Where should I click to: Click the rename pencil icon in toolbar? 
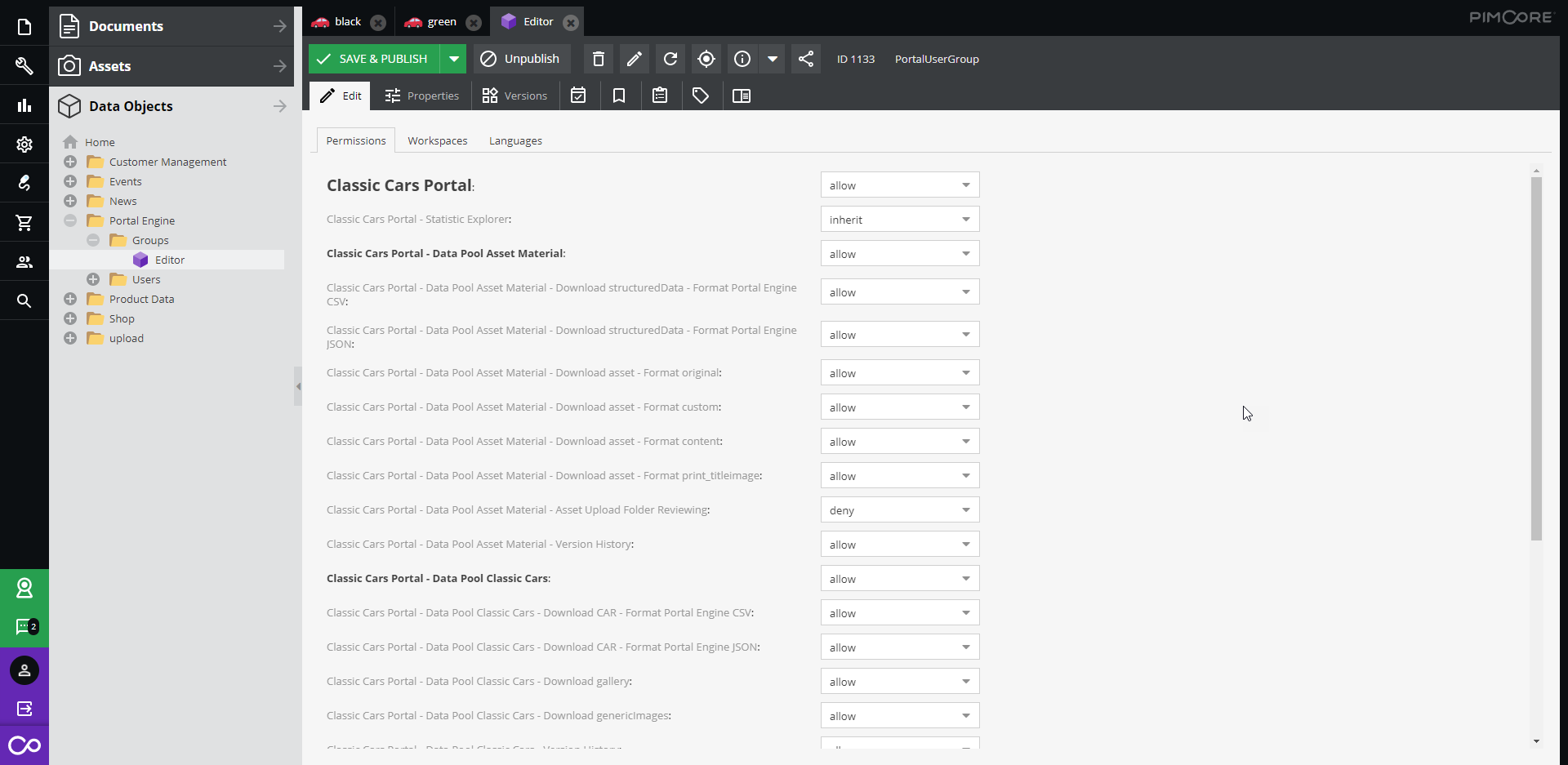click(x=635, y=59)
